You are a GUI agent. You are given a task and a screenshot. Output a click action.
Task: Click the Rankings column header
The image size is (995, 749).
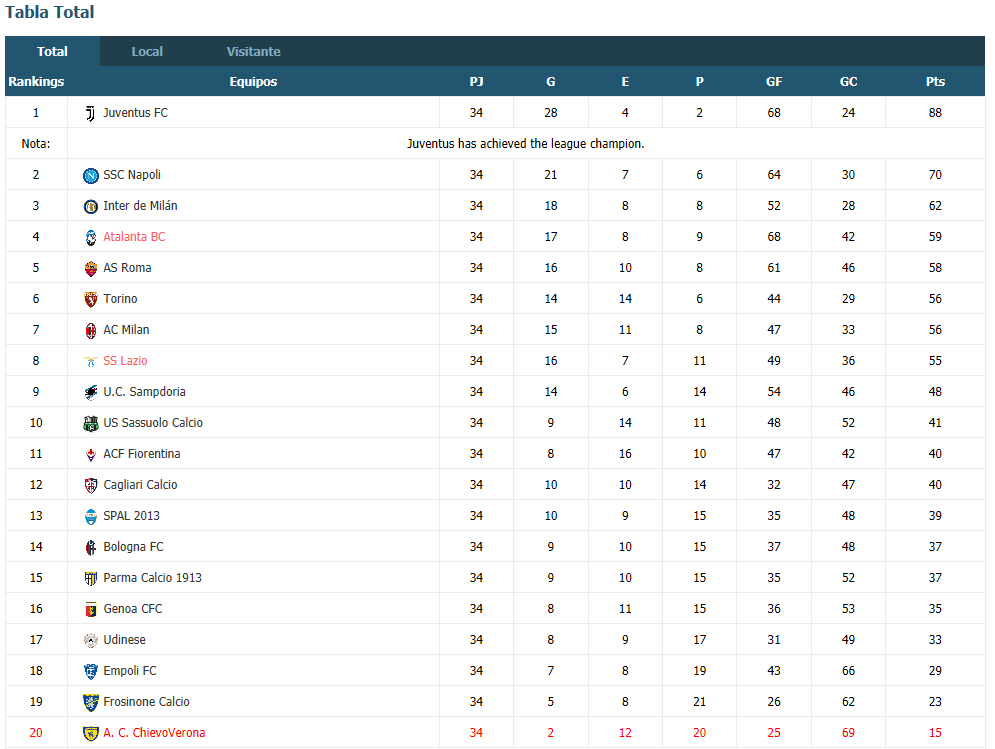[x=36, y=82]
